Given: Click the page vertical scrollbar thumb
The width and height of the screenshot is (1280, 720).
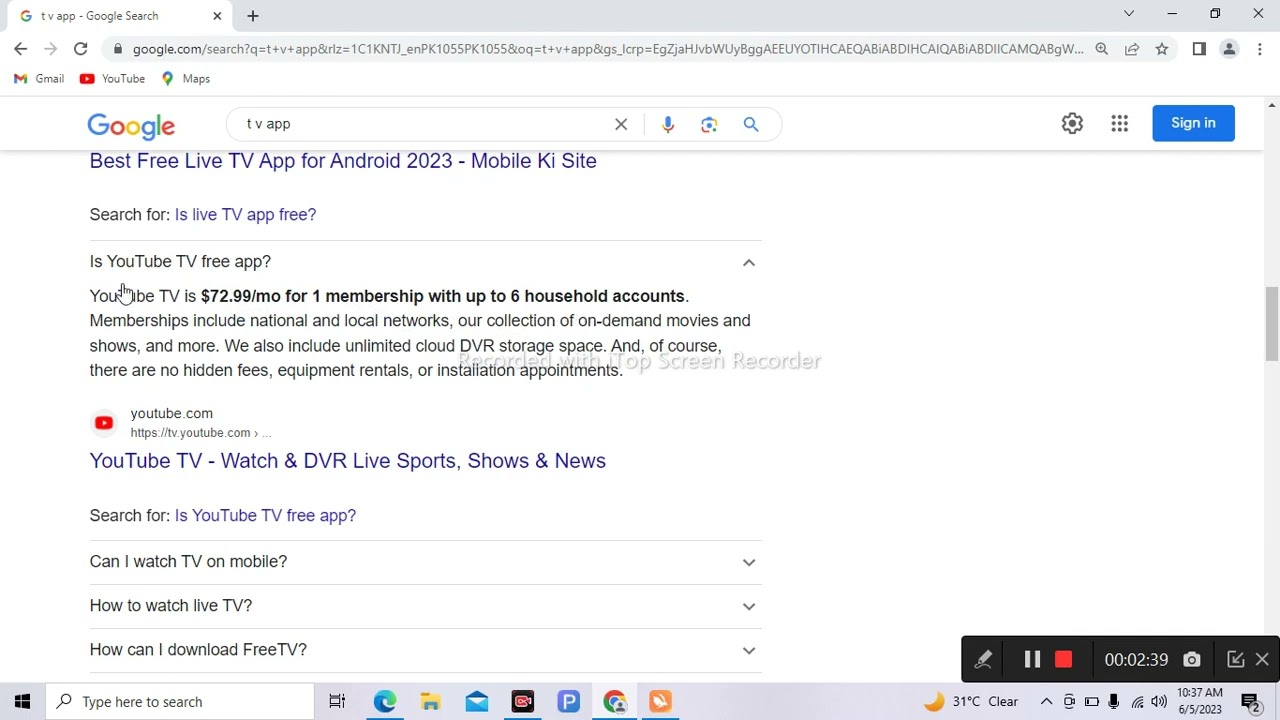Looking at the screenshot, I should coord(1271,323).
